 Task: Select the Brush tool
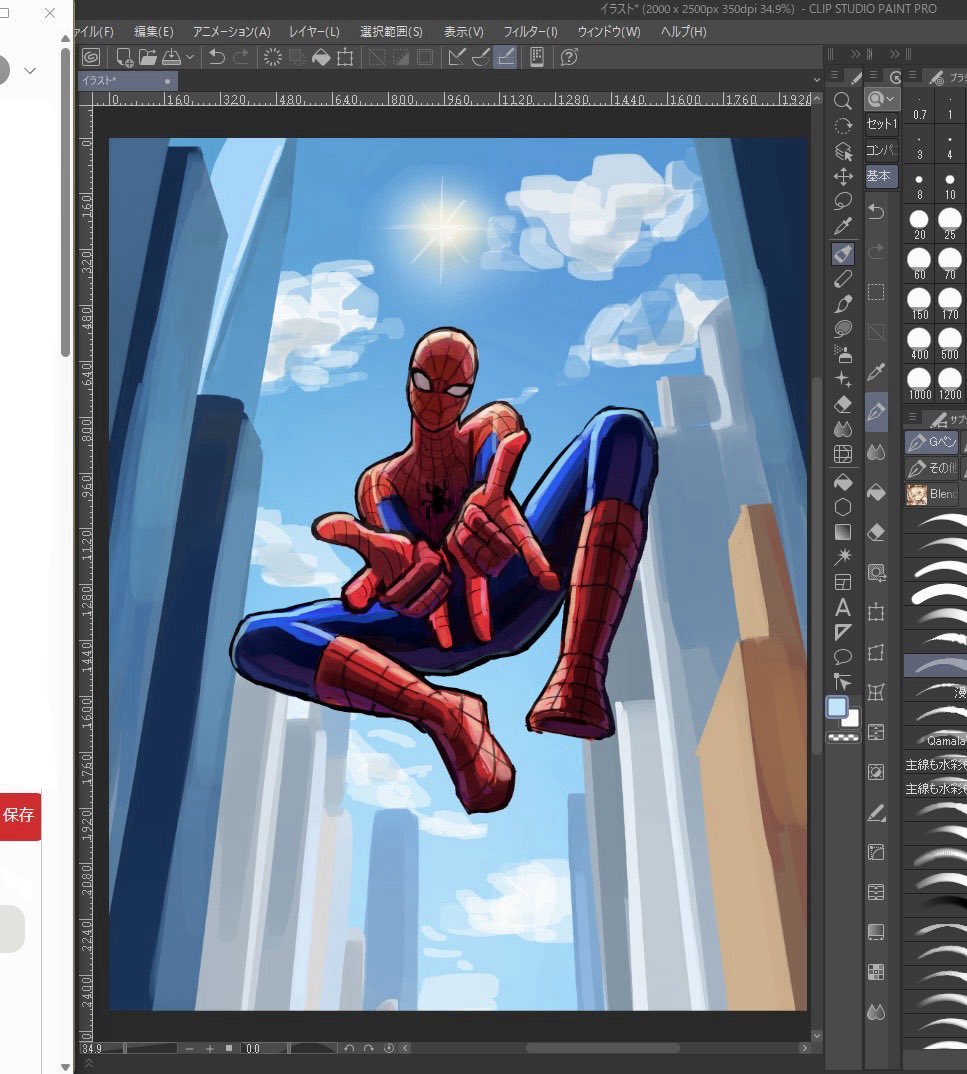click(843, 303)
